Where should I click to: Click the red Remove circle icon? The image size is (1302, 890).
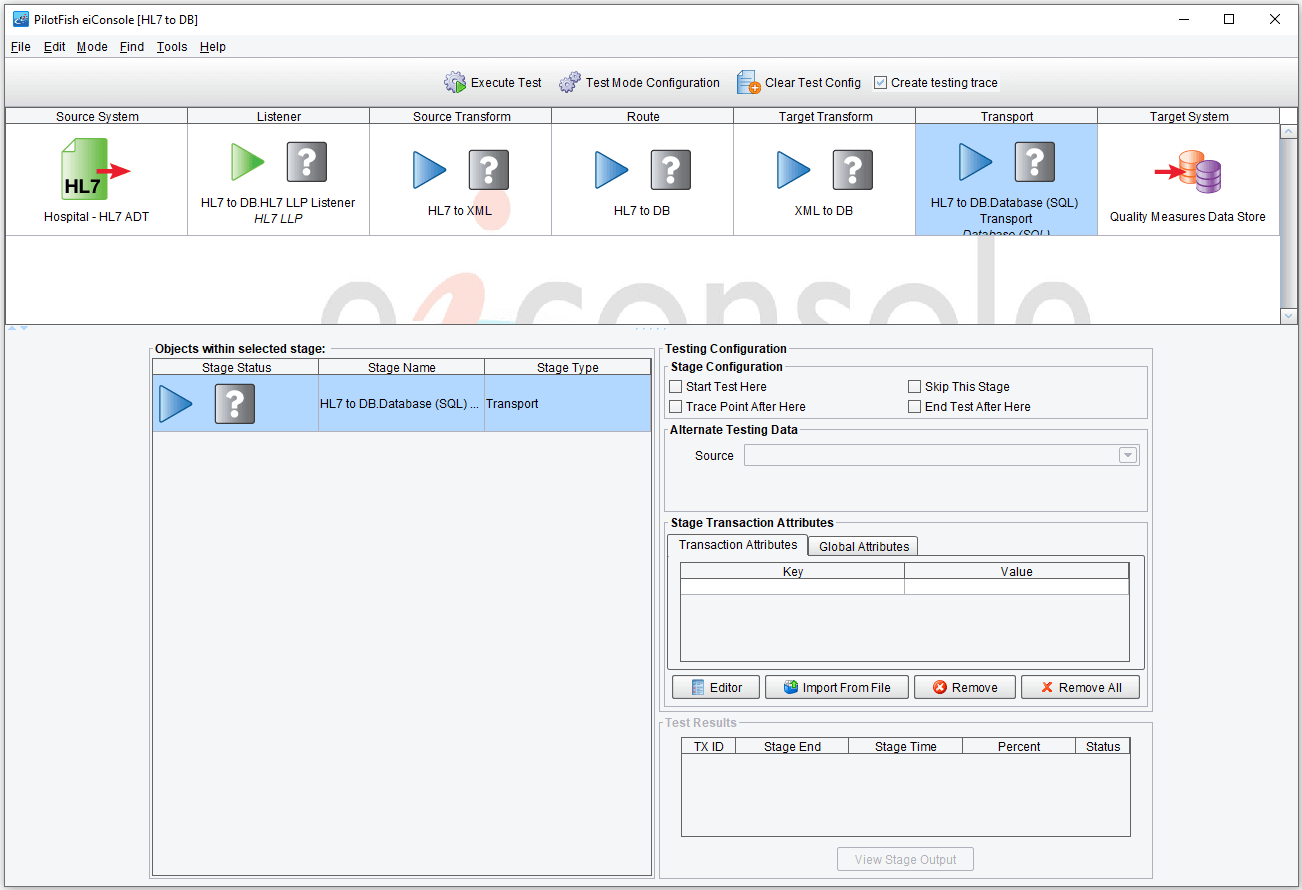tap(940, 687)
